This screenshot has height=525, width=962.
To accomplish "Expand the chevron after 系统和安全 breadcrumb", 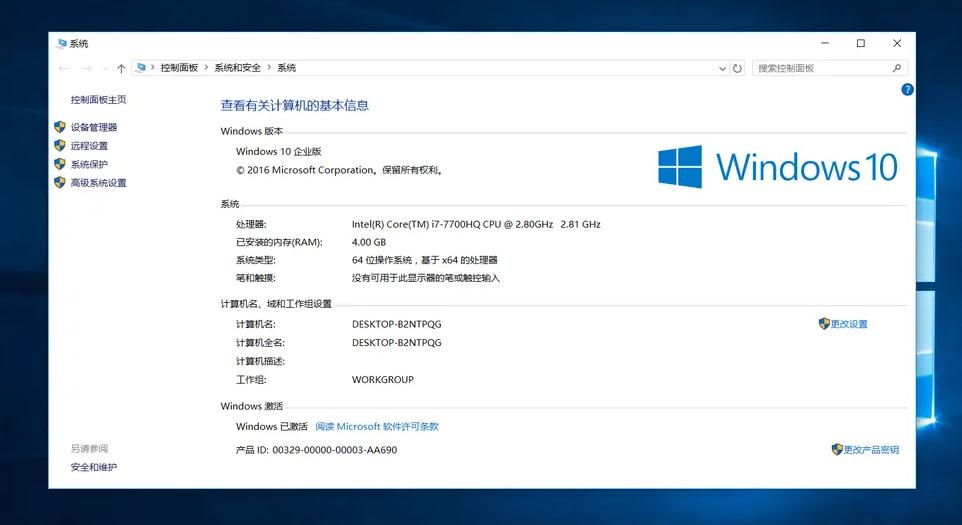I will click(x=269, y=67).
